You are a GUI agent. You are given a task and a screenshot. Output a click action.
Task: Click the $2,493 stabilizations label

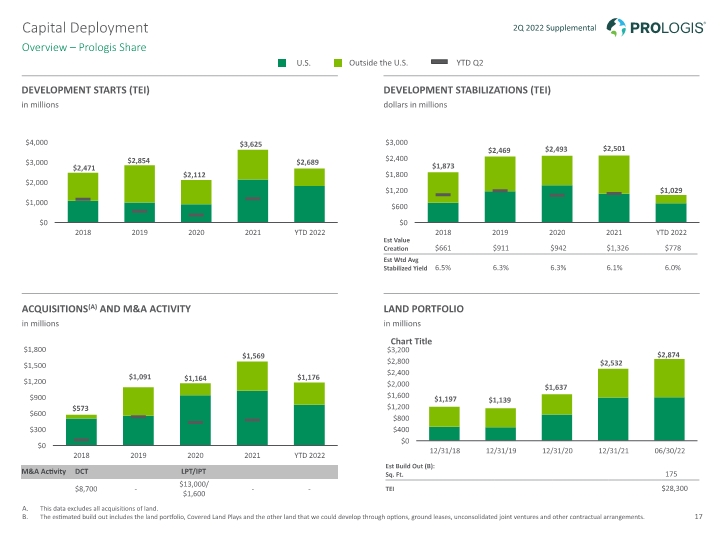(x=556, y=149)
